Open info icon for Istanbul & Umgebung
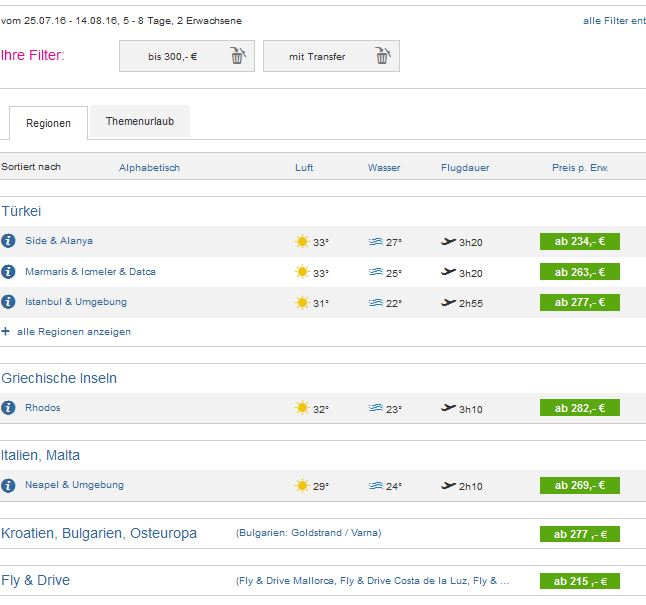 [x=8, y=302]
